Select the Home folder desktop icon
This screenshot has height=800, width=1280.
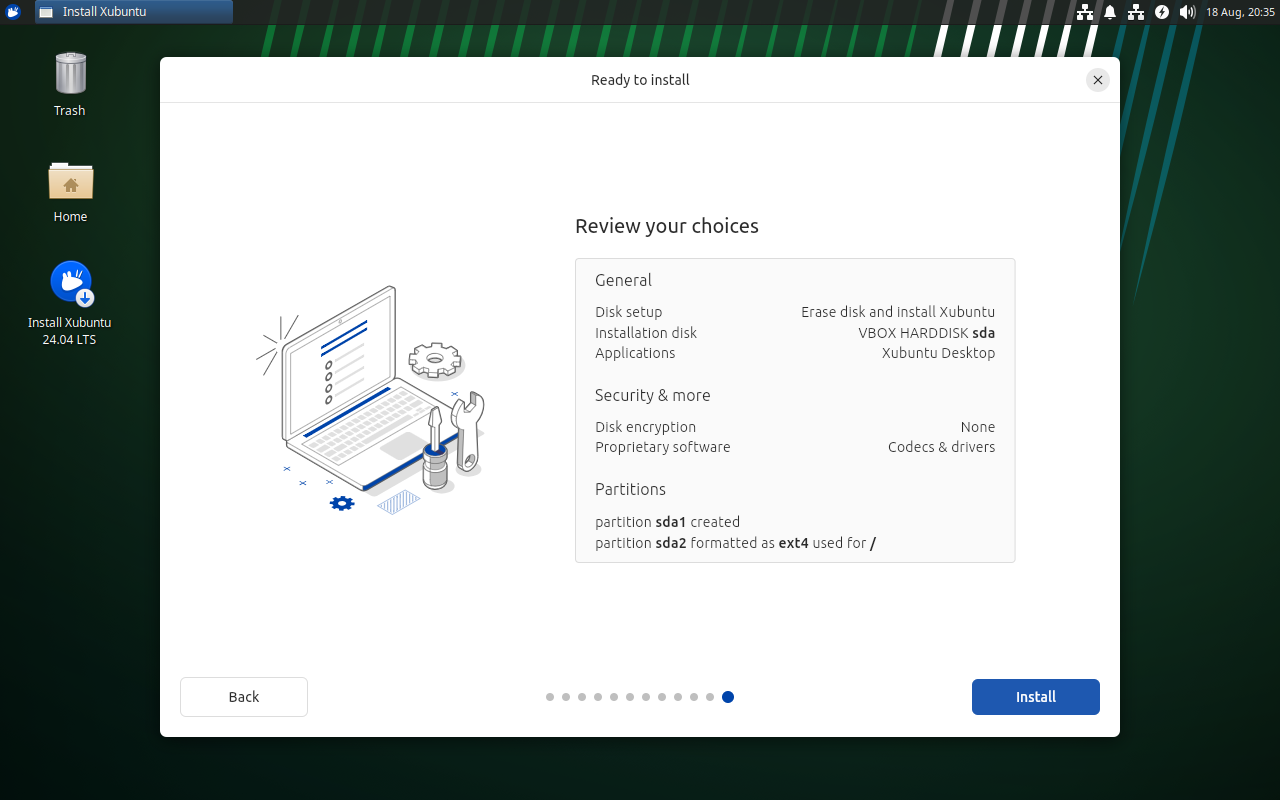(70, 191)
